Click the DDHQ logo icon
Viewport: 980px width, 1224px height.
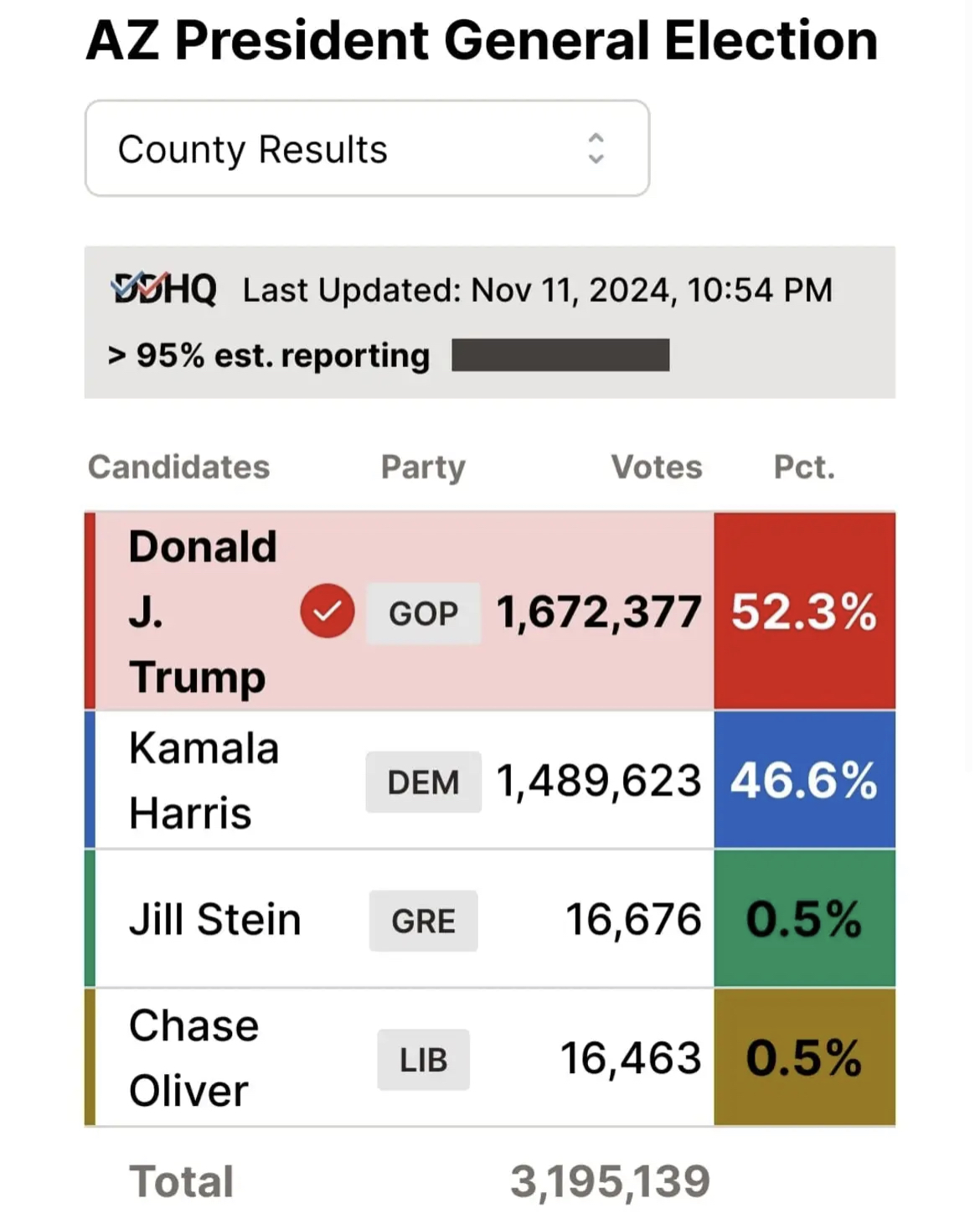(164, 290)
